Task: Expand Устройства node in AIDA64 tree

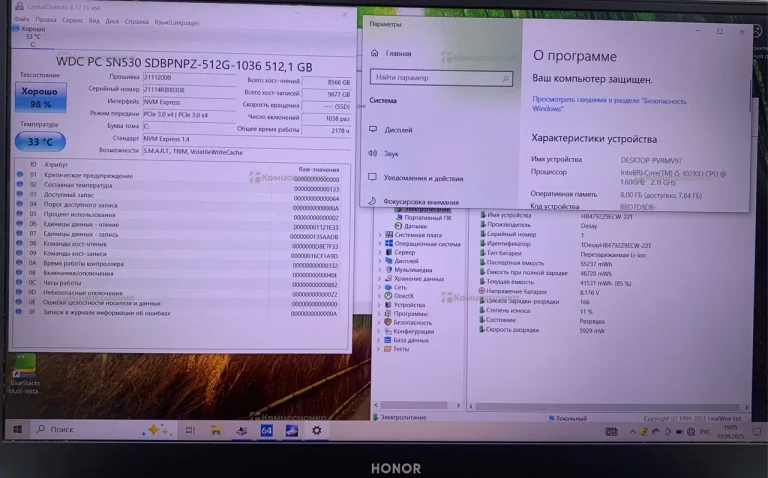Action: (x=379, y=305)
